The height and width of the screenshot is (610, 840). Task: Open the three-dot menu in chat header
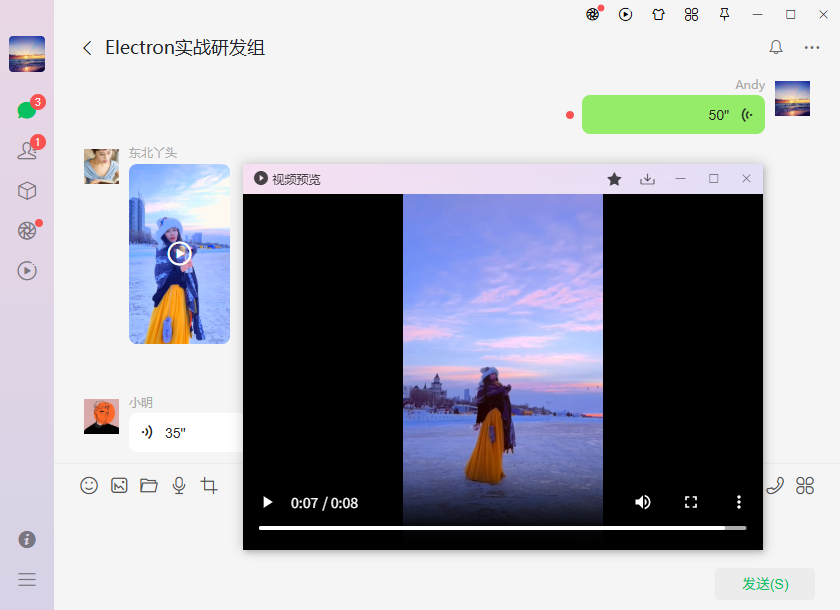tap(812, 47)
